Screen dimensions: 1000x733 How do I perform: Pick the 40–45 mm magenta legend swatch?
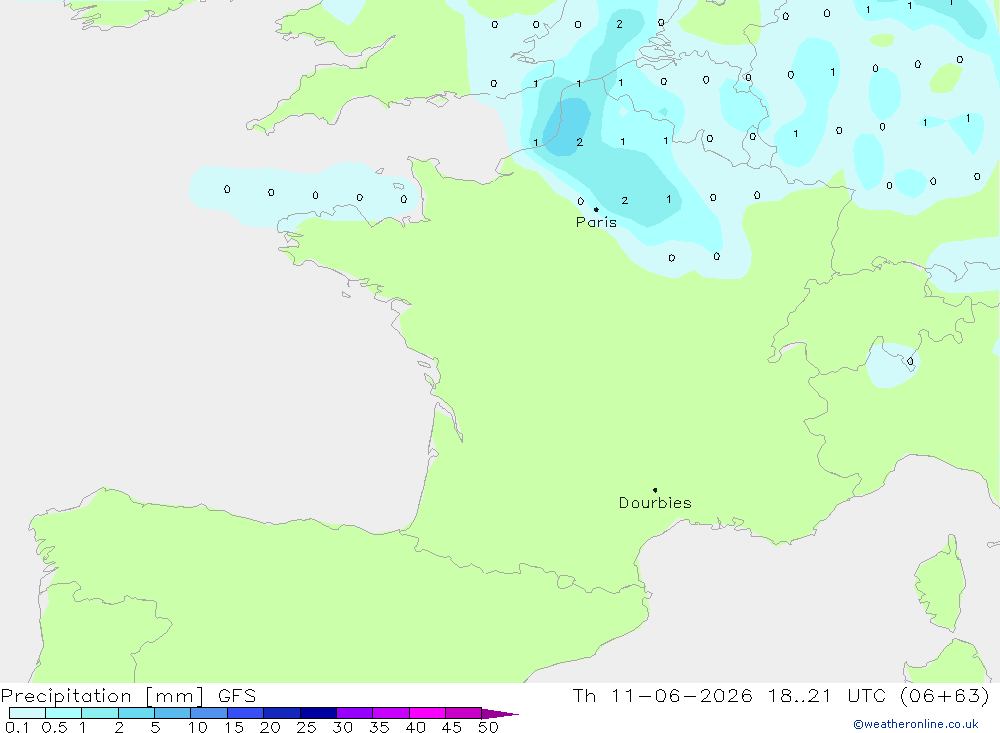[x=427, y=713]
